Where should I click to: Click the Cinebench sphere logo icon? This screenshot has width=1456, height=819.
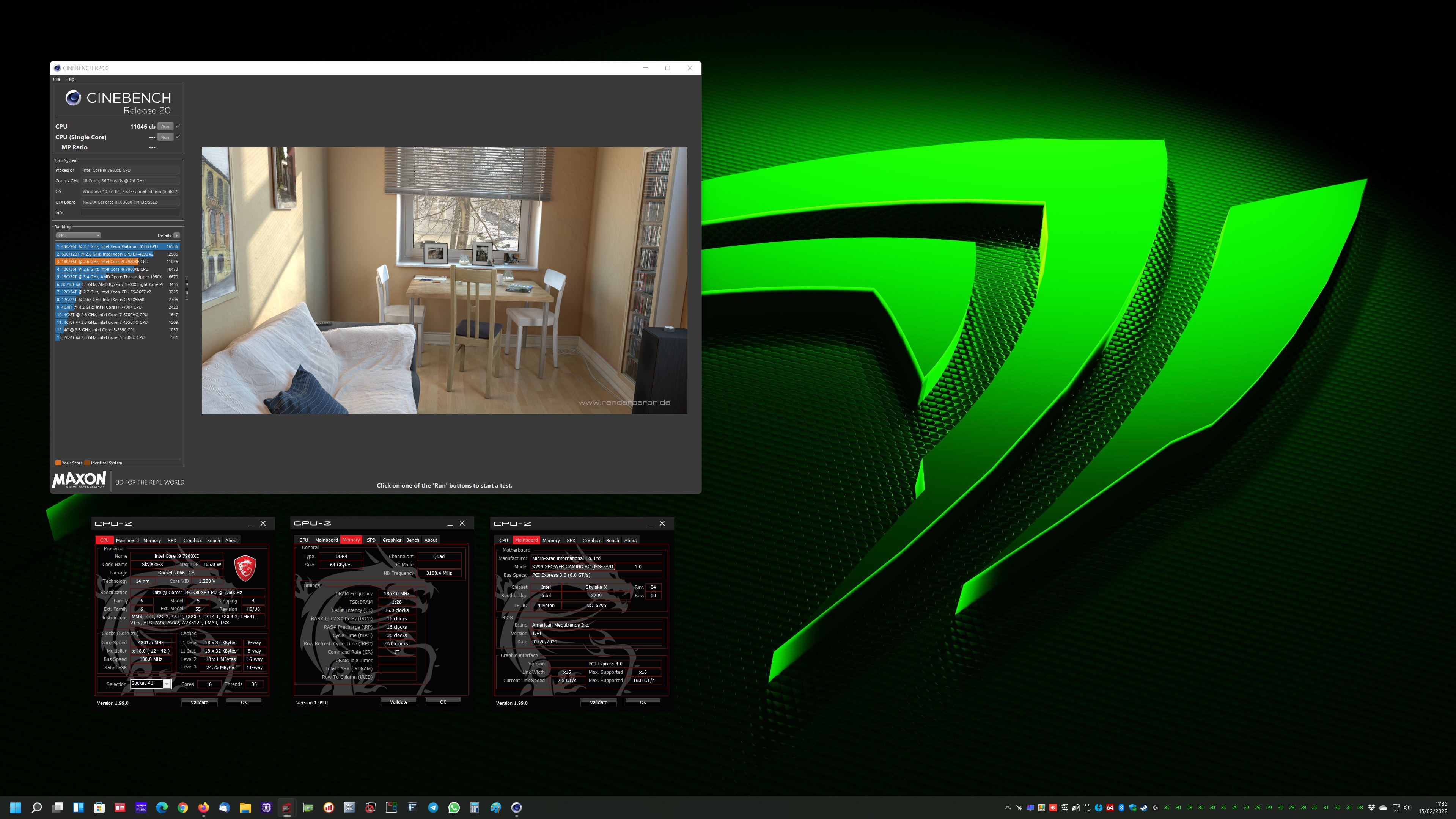point(73,98)
